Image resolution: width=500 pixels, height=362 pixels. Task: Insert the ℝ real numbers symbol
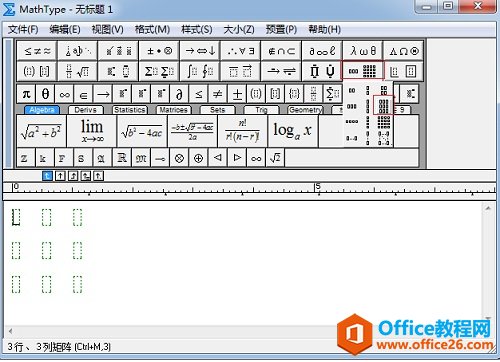[122, 158]
